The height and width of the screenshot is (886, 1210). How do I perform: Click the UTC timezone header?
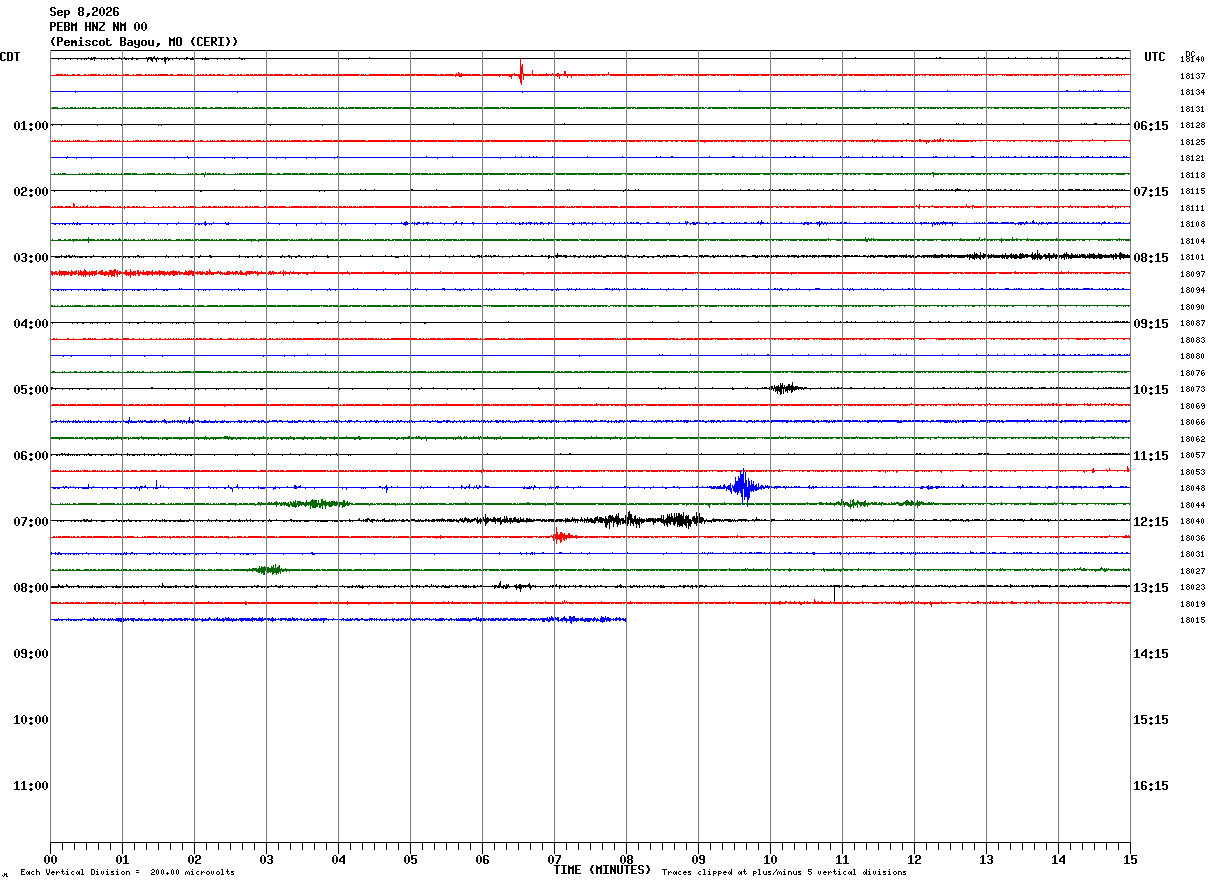[1155, 57]
